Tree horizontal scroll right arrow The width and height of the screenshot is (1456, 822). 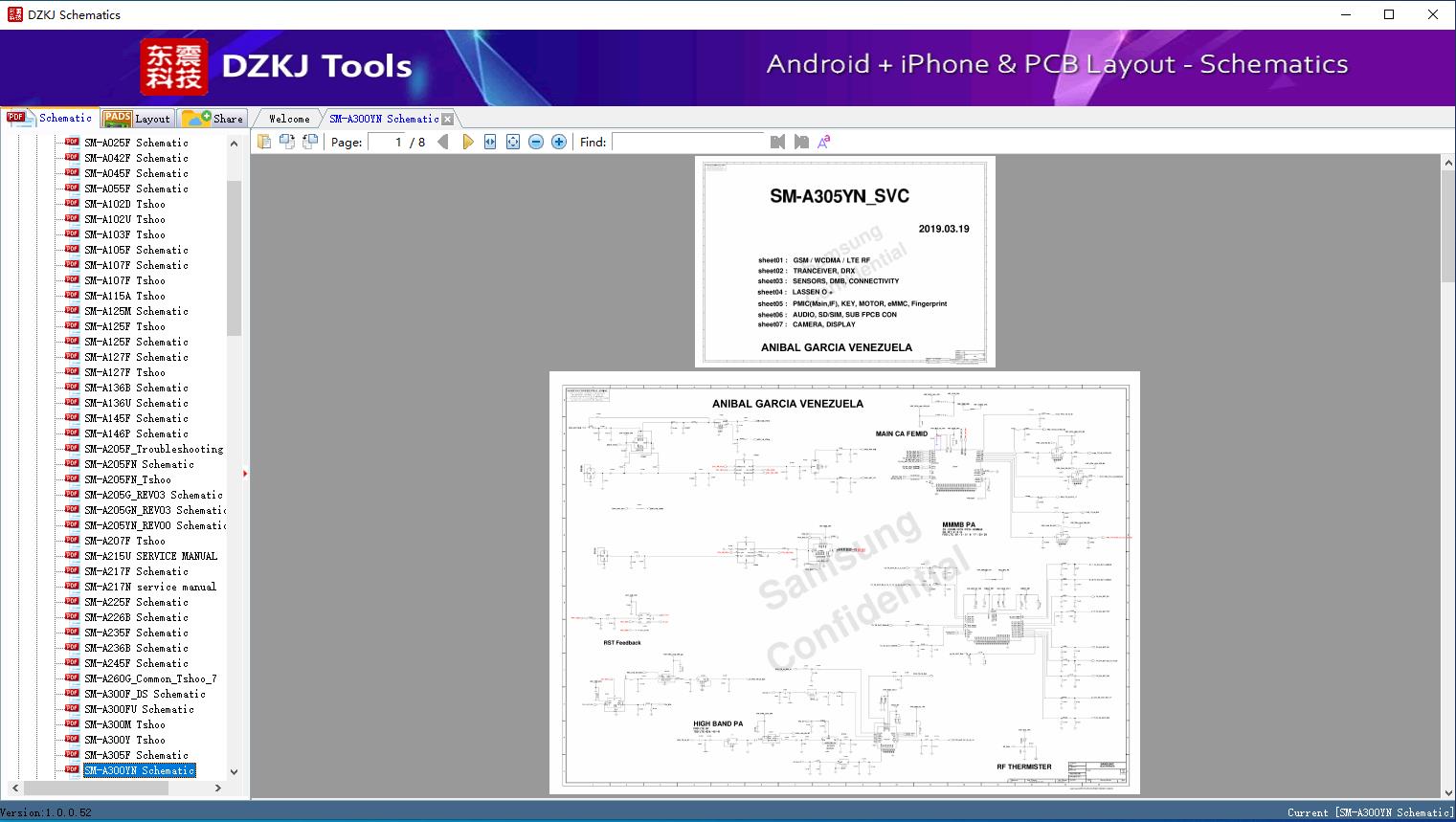tap(218, 788)
